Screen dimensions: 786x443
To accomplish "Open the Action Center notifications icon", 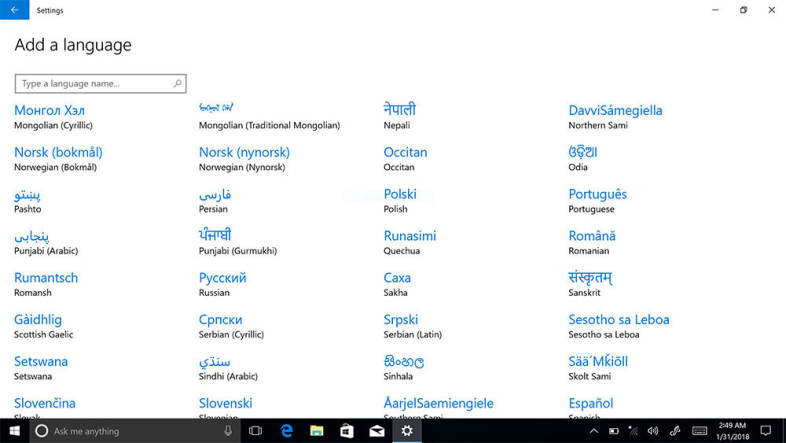I will pos(767,431).
